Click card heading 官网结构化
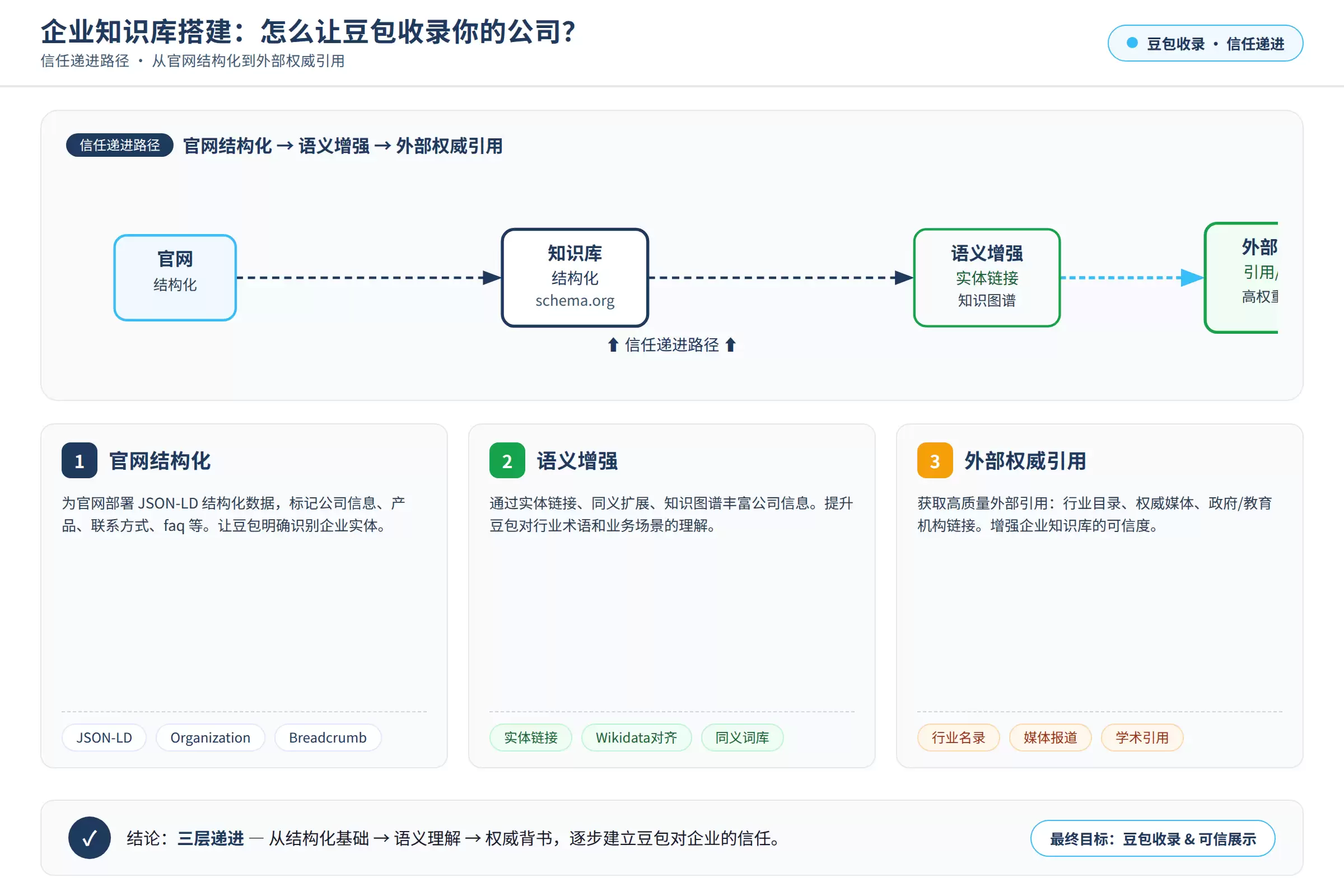The image size is (1344, 896). [x=160, y=460]
